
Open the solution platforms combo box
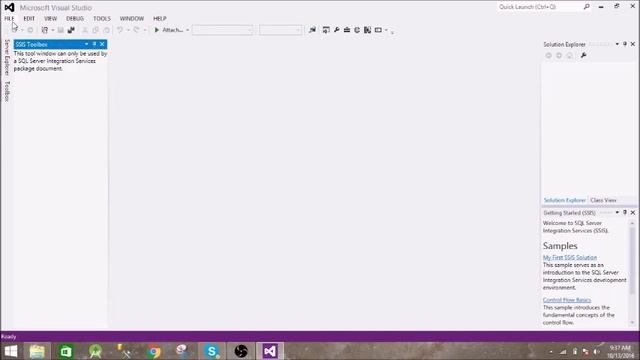[281, 30]
